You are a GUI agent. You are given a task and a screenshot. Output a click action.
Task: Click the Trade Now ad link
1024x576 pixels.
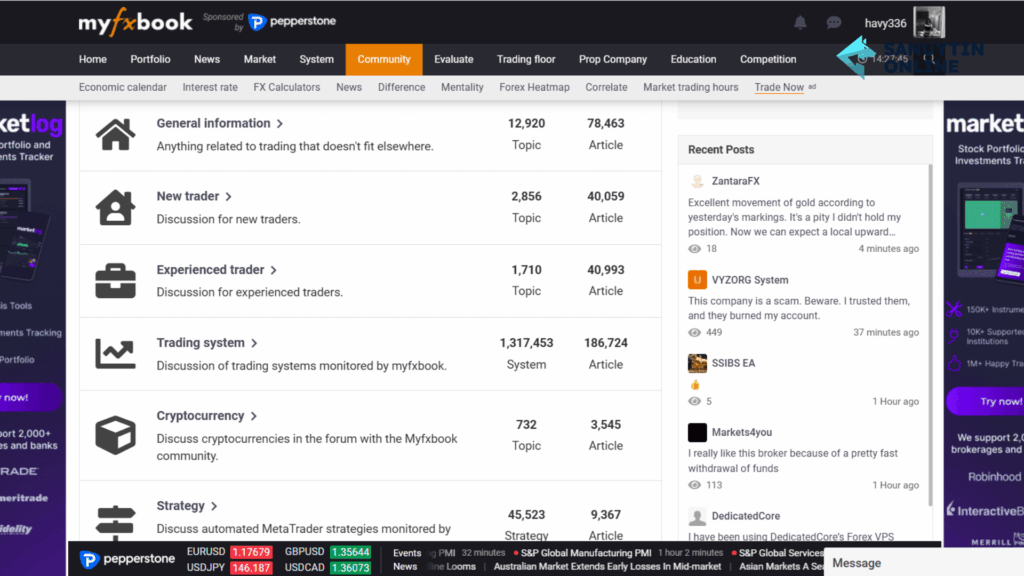(779, 88)
